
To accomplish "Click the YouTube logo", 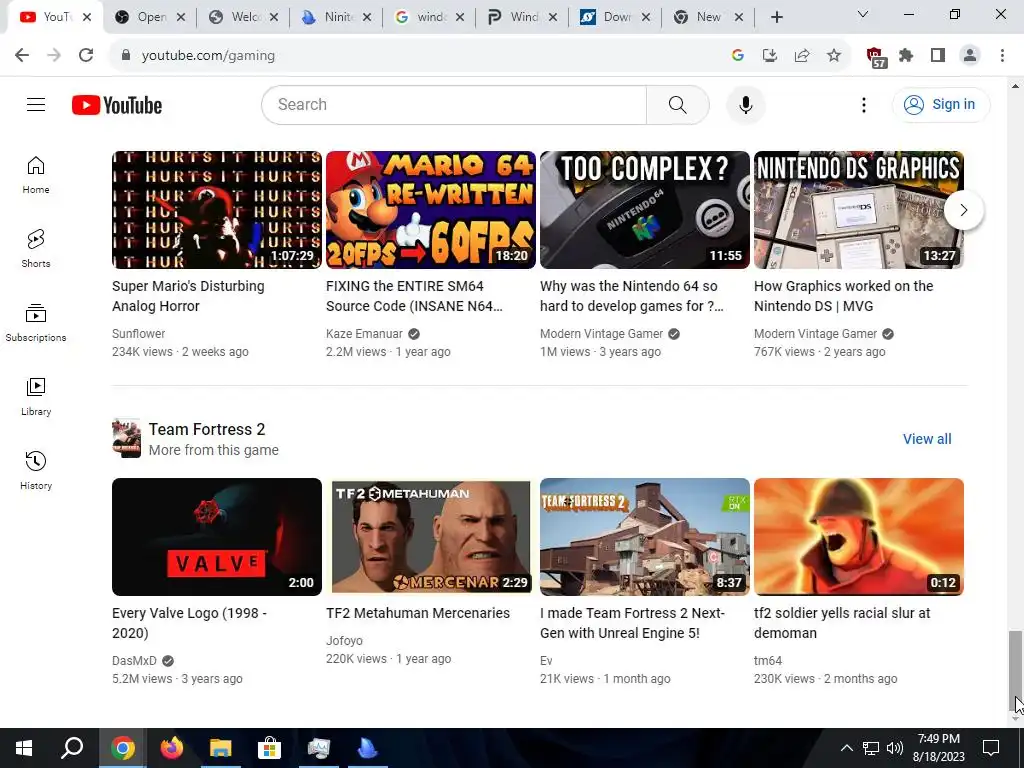I will 117,105.
